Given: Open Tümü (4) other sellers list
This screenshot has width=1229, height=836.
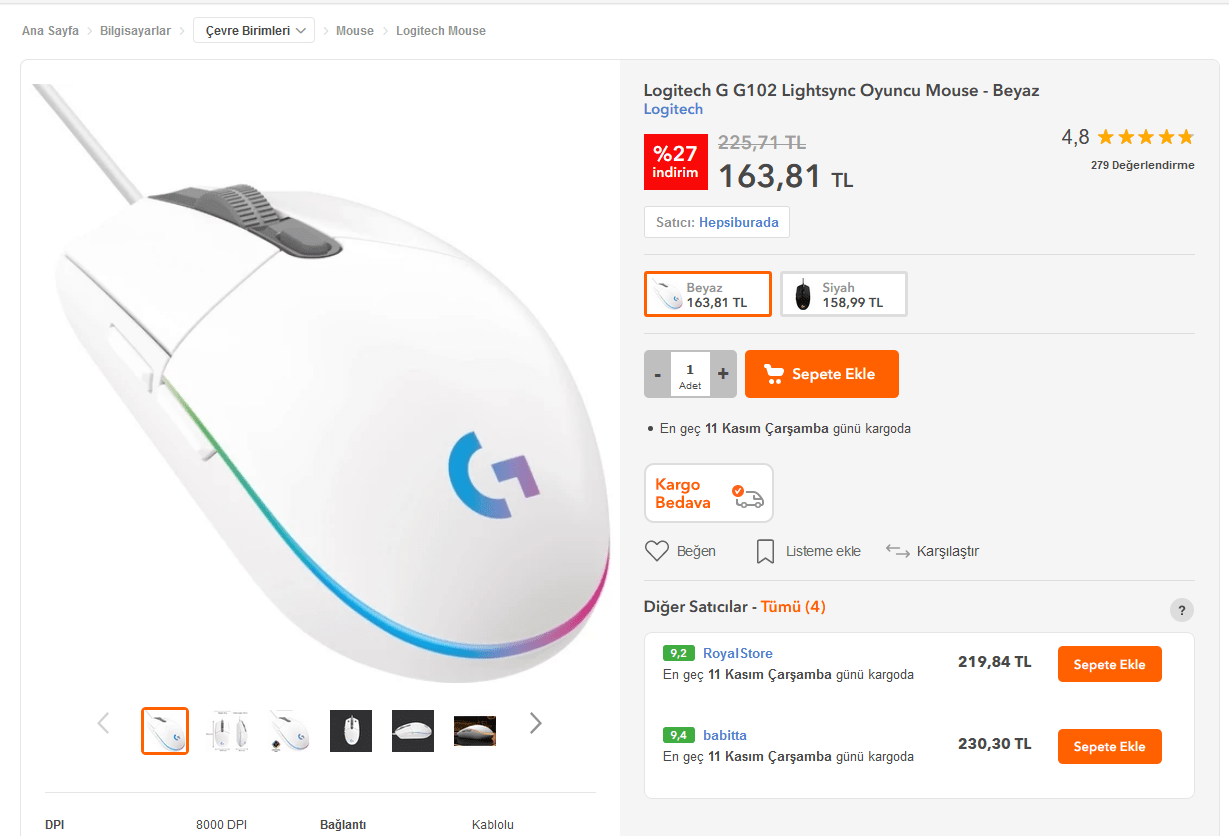Looking at the screenshot, I should (x=793, y=607).
